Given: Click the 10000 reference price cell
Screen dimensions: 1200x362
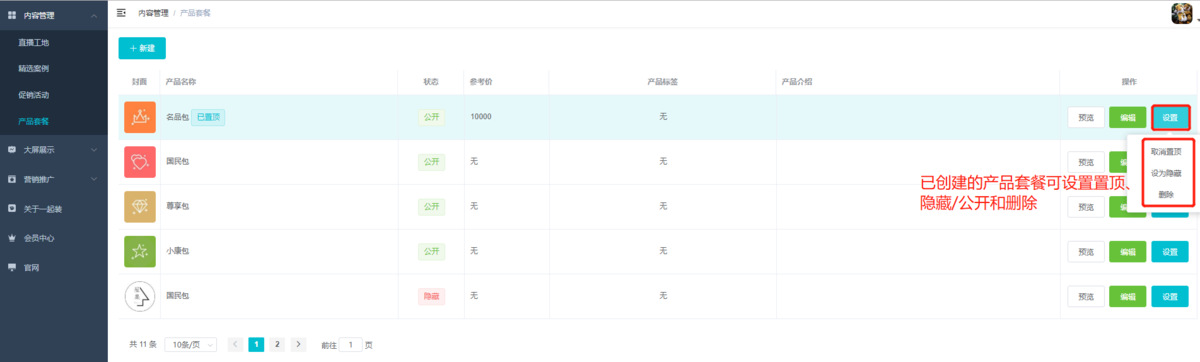Looking at the screenshot, I should coord(480,117).
